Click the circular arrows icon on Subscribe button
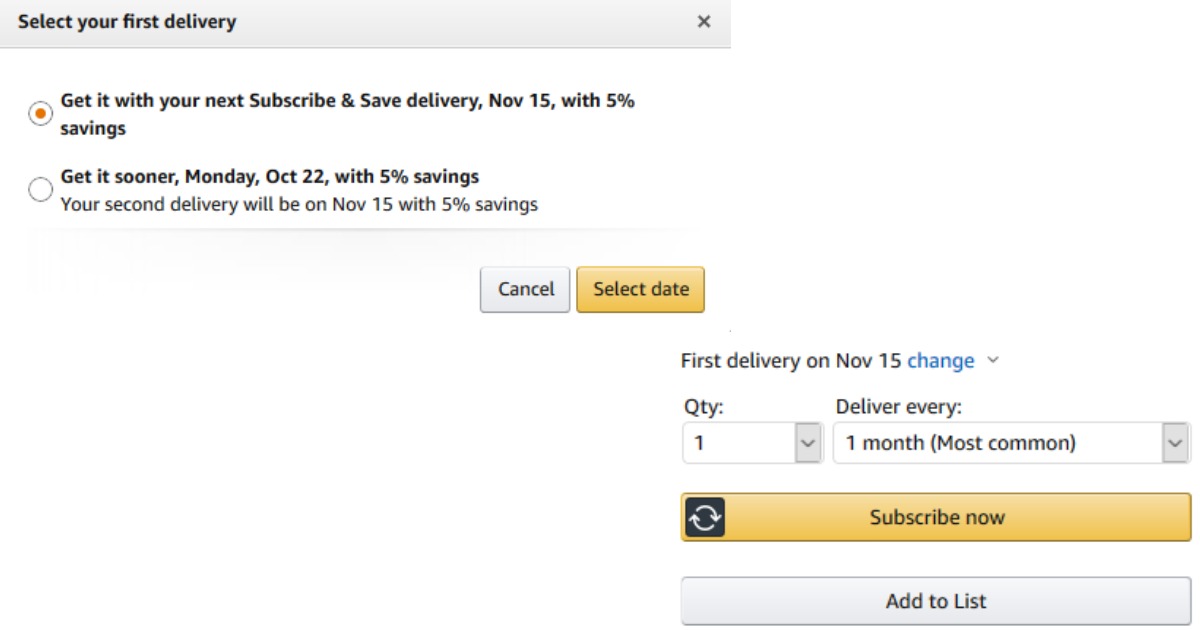Screen dimensions: 1200x630 click(705, 517)
